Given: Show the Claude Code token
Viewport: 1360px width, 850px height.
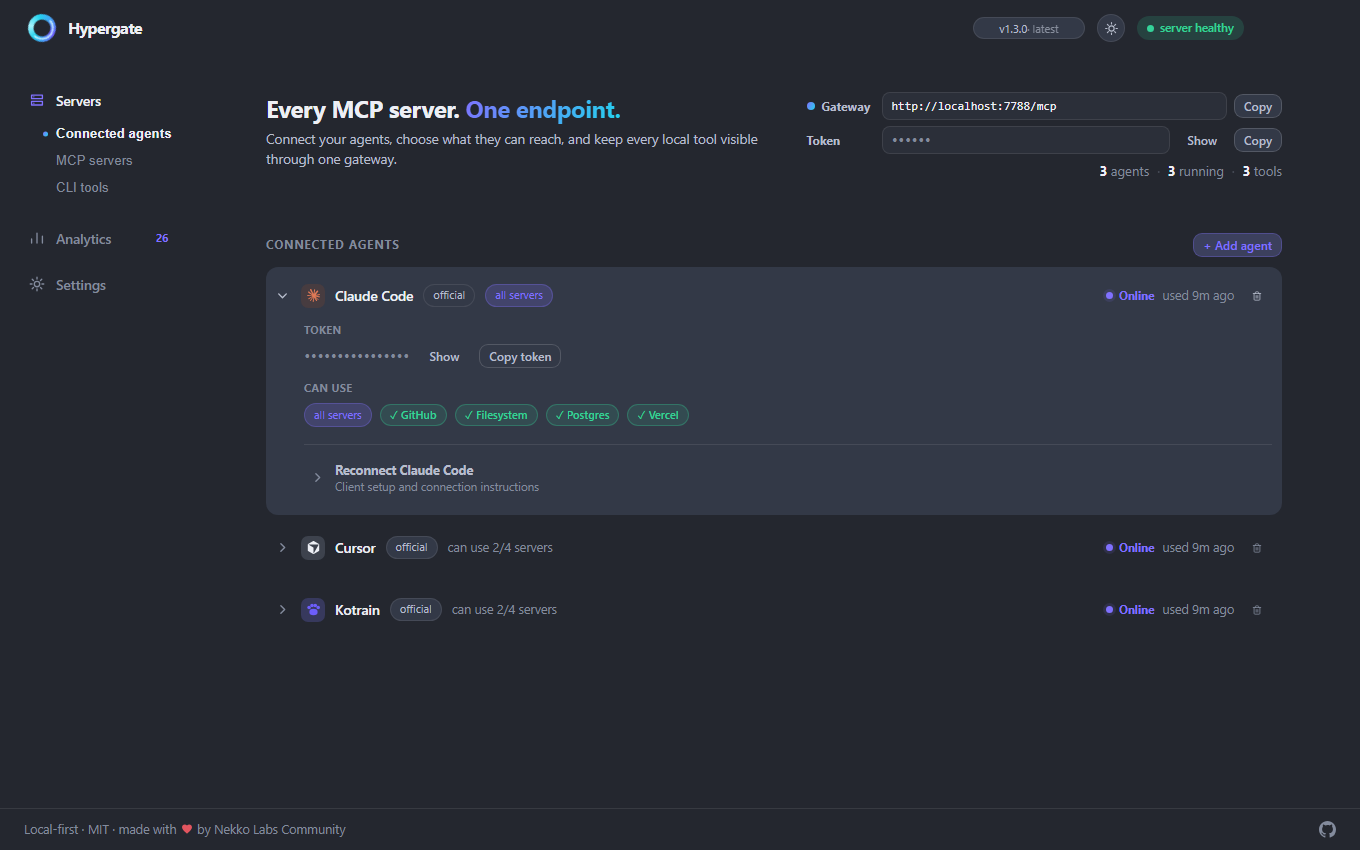Looking at the screenshot, I should pyautogui.click(x=444, y=357).
